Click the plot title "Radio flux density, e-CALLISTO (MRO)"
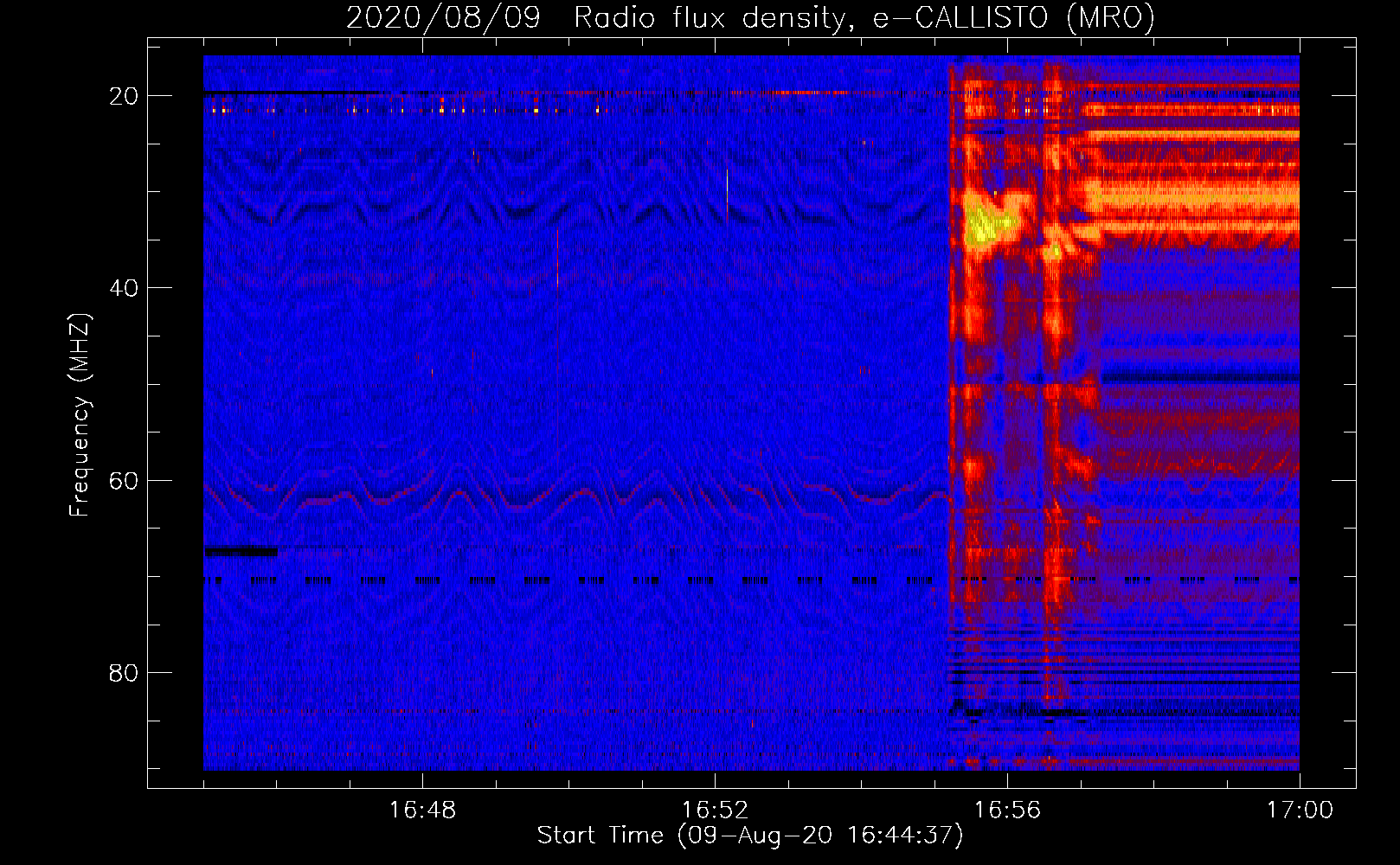Image resolution: width=1400 pixels, height=865 pixels. pyautogui.click(x=864, y=18)
